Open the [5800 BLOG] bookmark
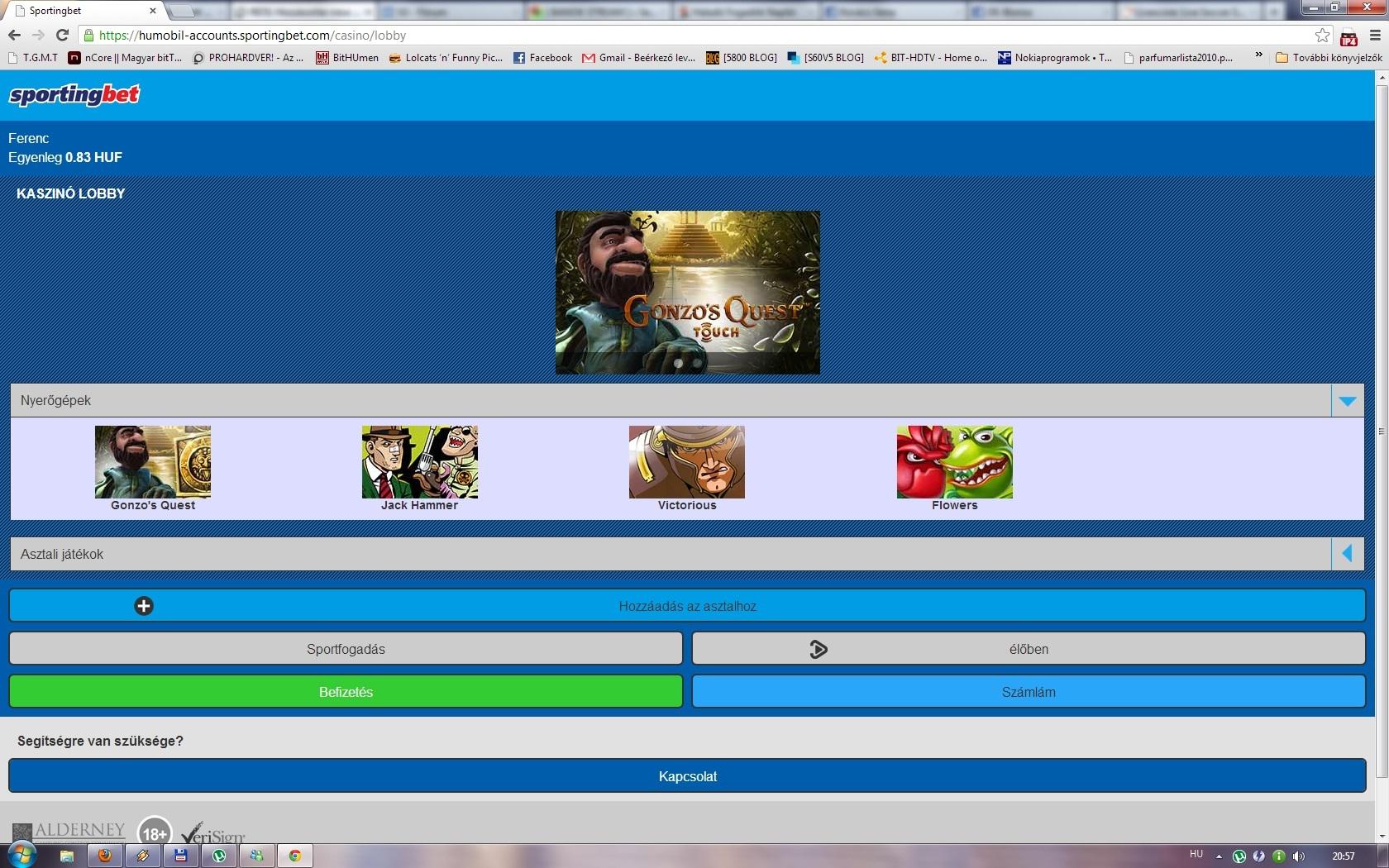The height and width of the screenshot is (868, 1389). click(742, 58)
